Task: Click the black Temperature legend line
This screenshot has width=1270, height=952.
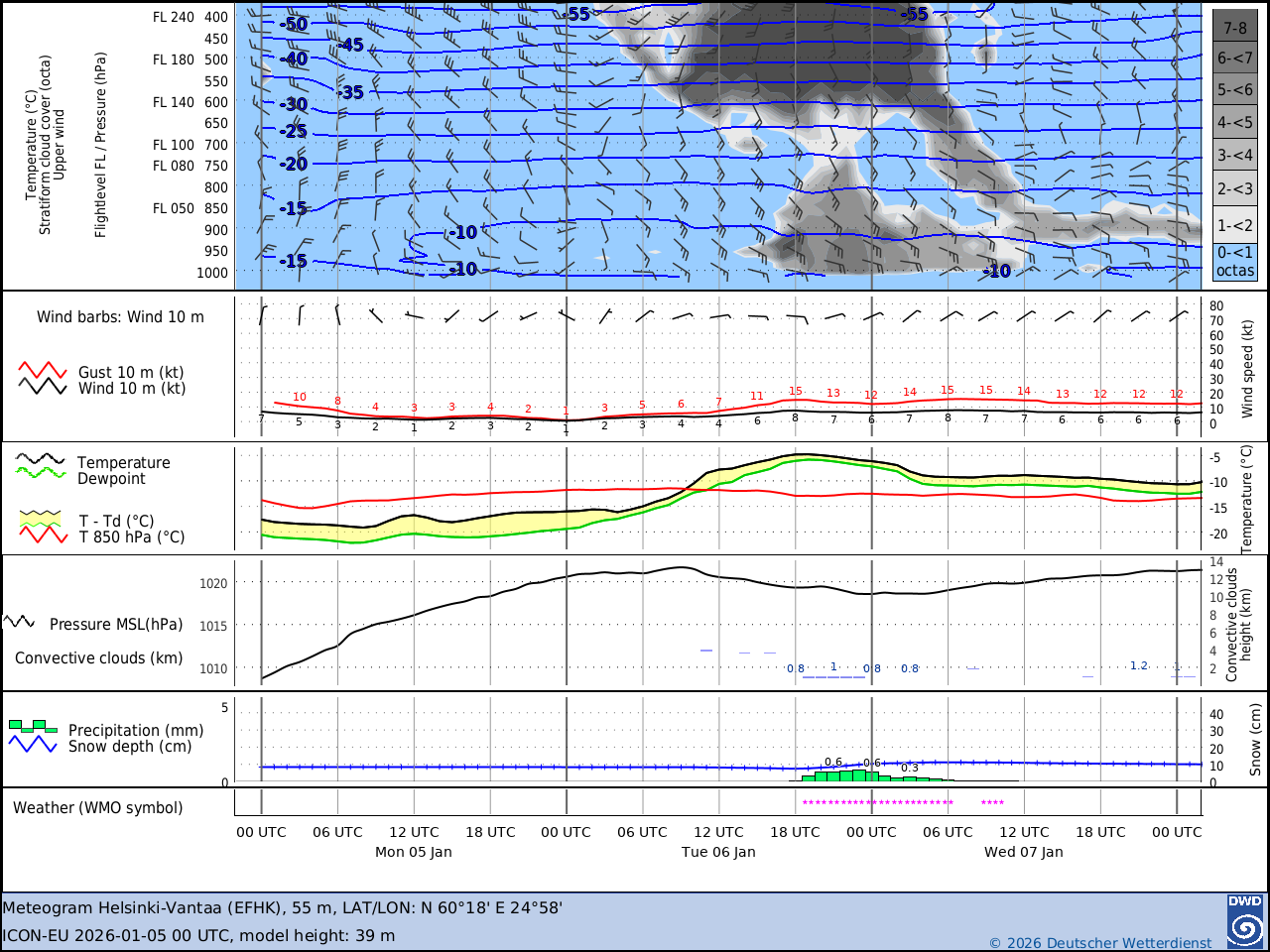Action: pyautogui.click(x=40, y=460)
